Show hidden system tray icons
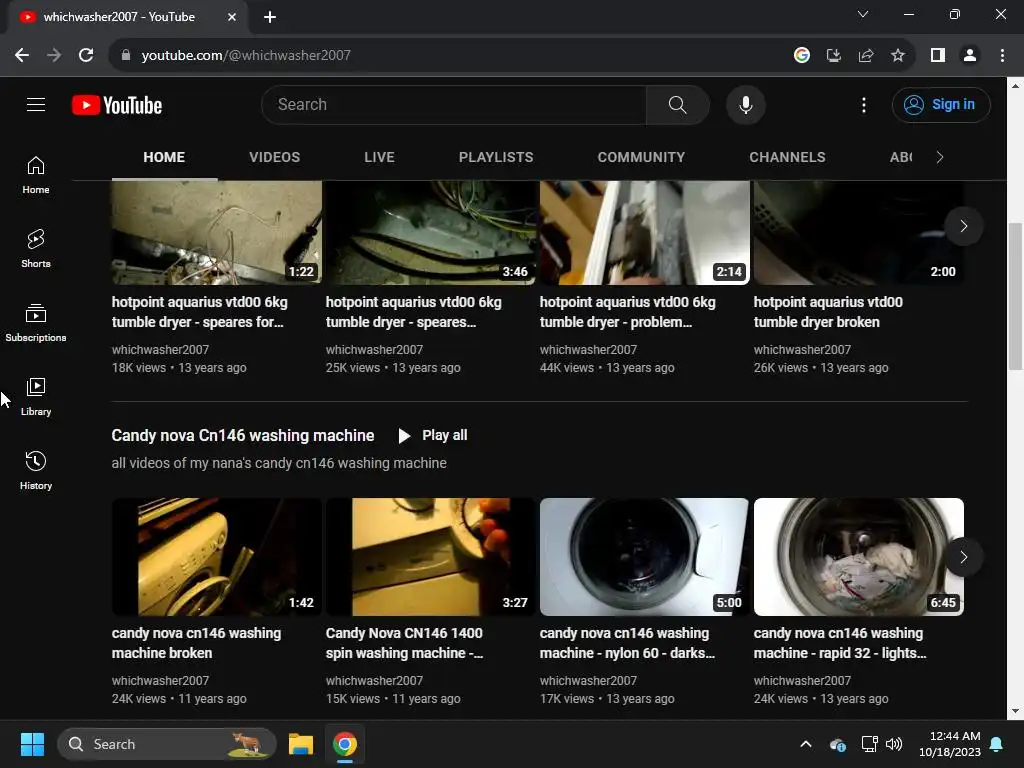1024x768 pixels. [x=806, y=744]
